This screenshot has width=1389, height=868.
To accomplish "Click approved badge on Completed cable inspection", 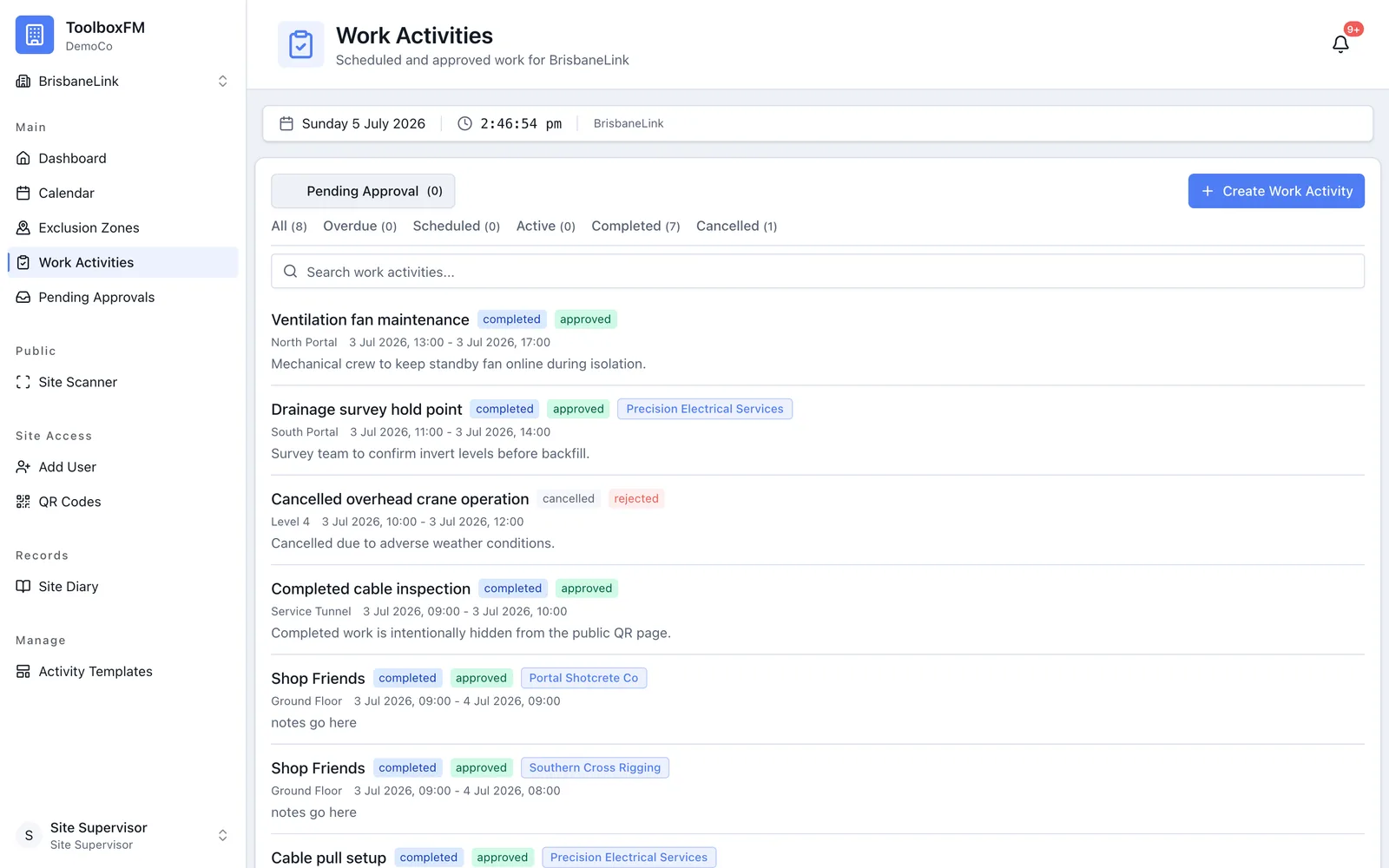I will click(x=586, y=589).
